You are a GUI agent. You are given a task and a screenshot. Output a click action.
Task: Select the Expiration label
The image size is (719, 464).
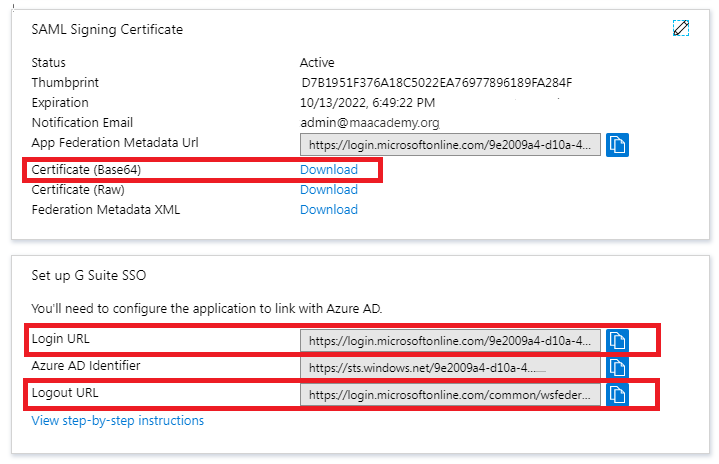coord(60,103)
